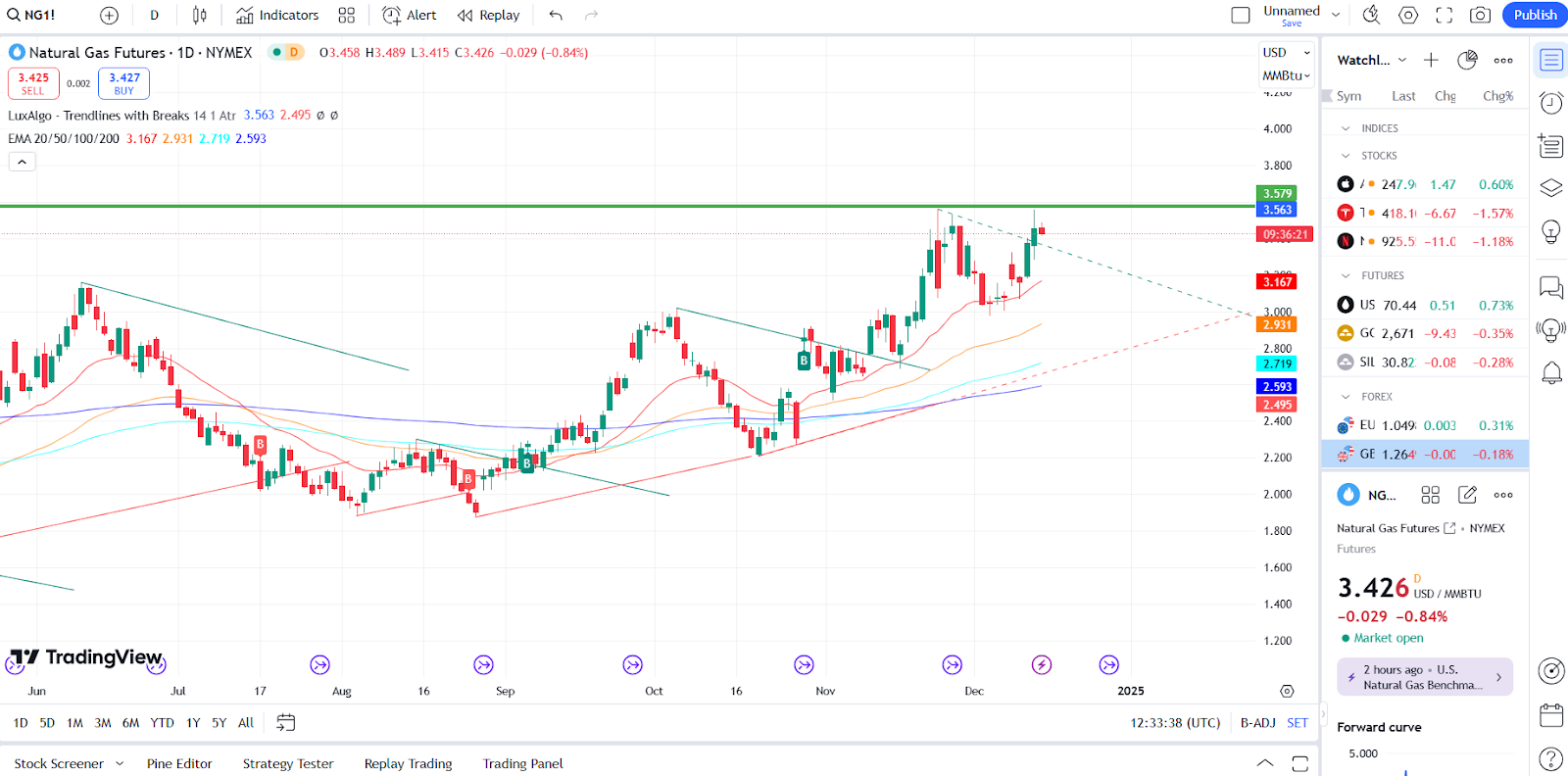Open time axis settings gear icon
Image resolution: width=1568 pixels, height=776 pixels.
tap(1287, 691)
